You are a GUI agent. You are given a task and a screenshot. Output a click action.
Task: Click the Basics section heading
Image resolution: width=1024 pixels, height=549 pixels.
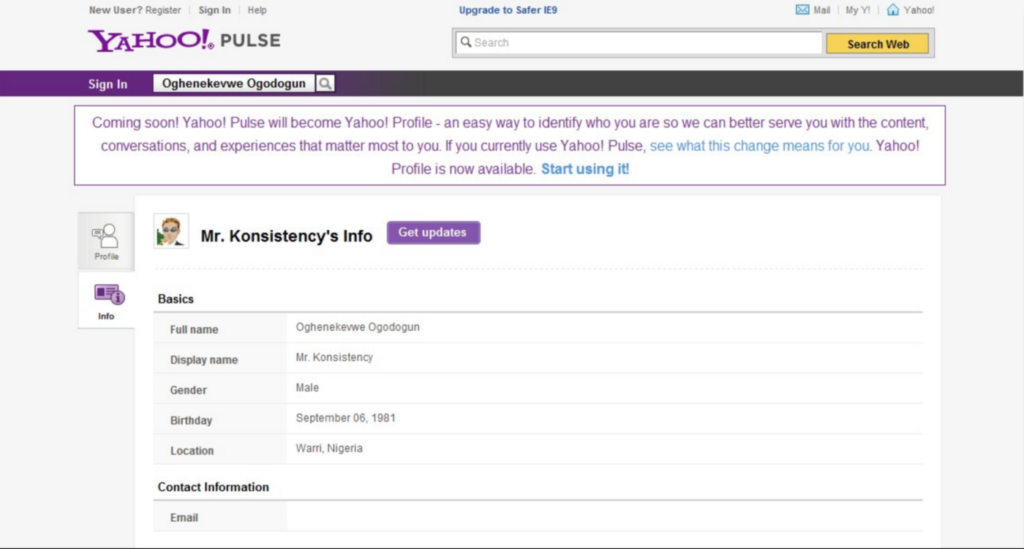coord(176,299)
